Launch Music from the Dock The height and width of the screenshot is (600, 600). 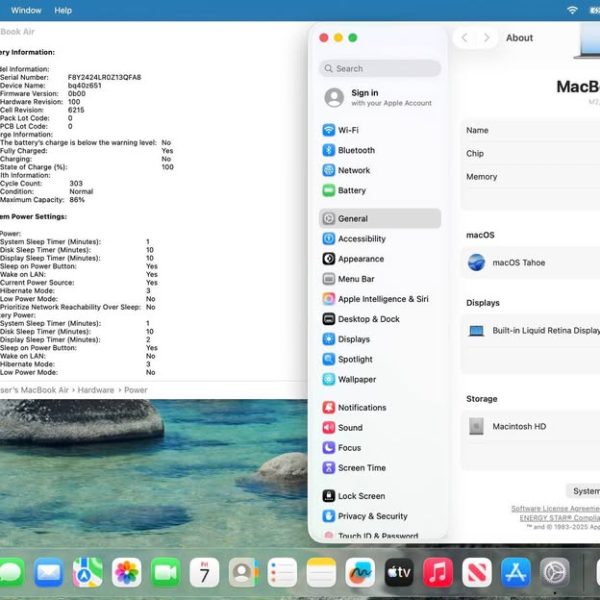pos(437,572)
